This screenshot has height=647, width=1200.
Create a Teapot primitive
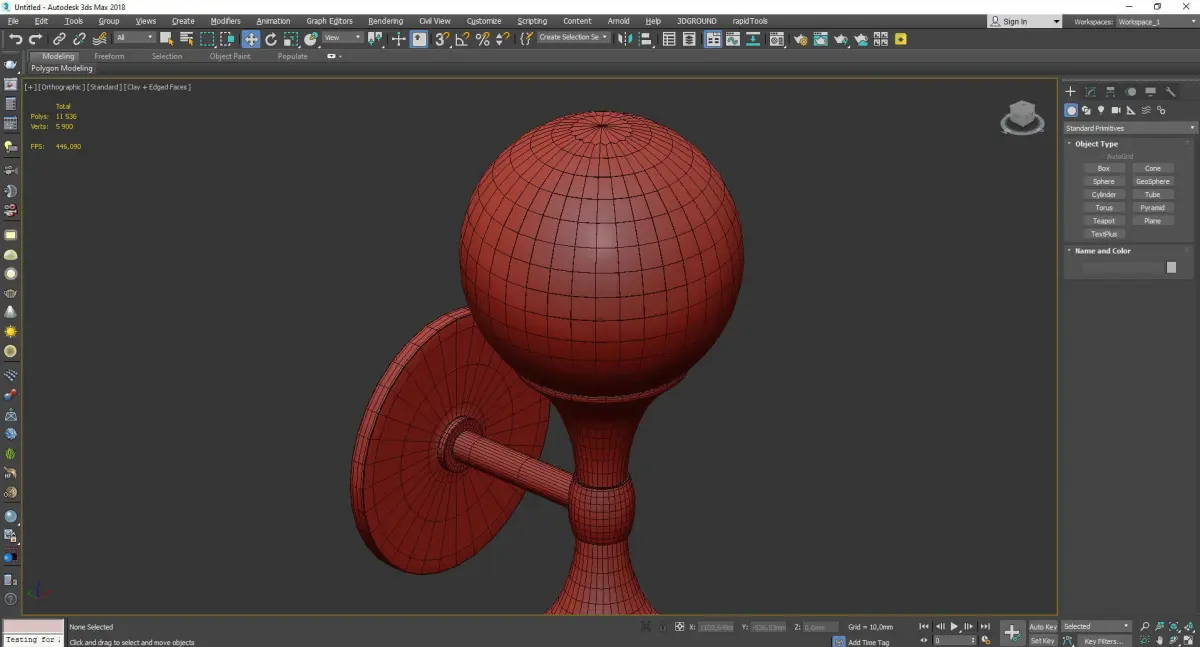click(x=1104, y=221)
